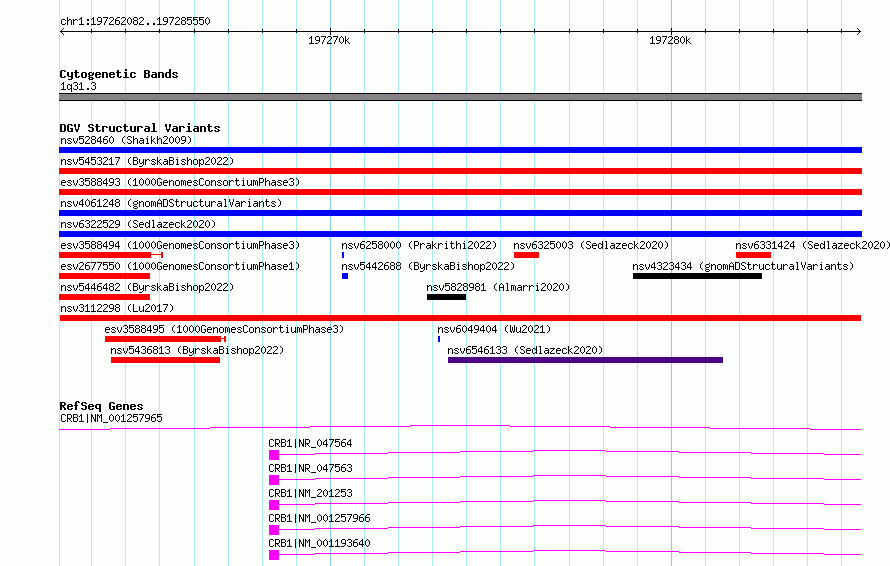Select the blue bar under nsv528460
Screen dimensions: 890x566
point(460,150)
